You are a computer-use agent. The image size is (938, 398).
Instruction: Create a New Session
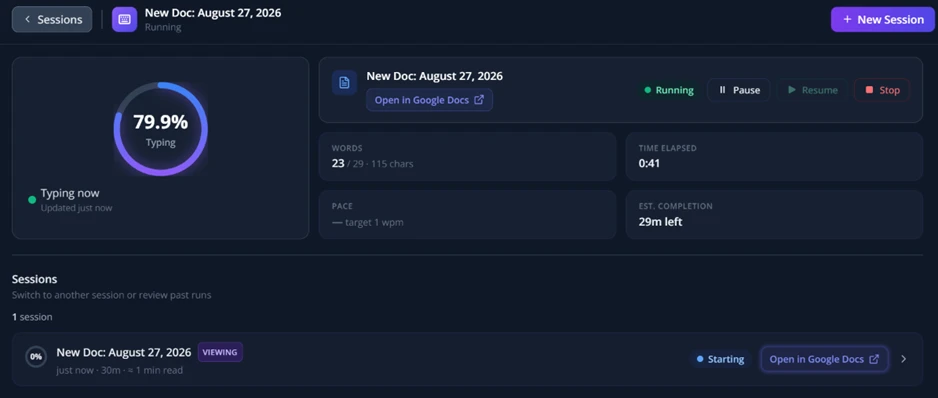883,19
